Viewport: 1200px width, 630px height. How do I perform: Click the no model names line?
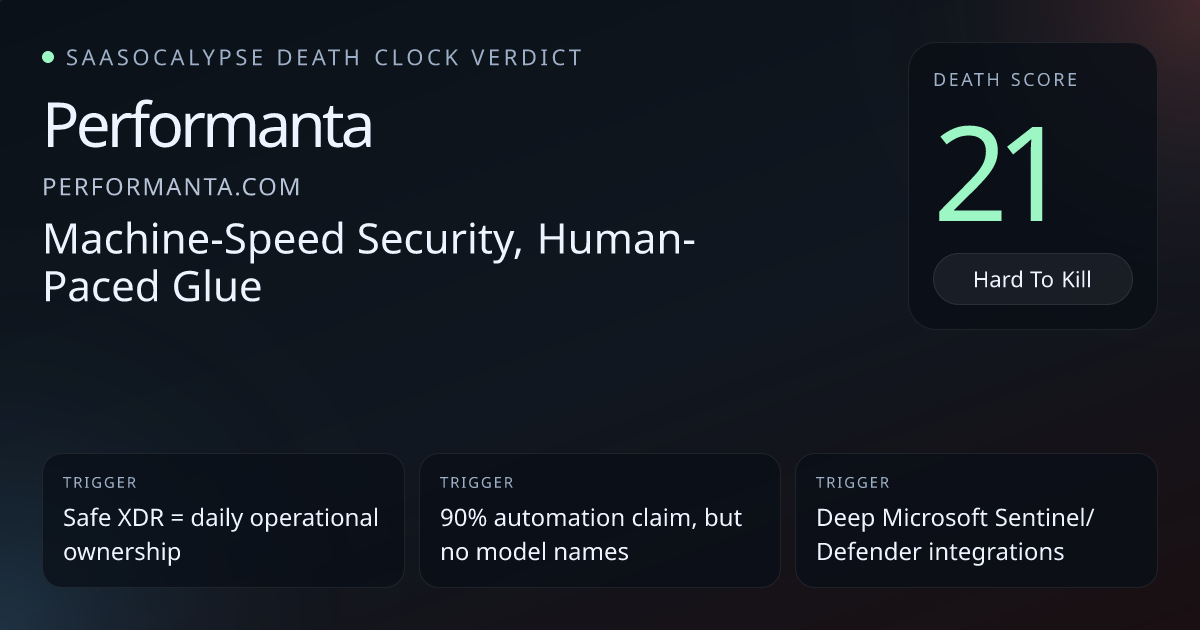534,552
